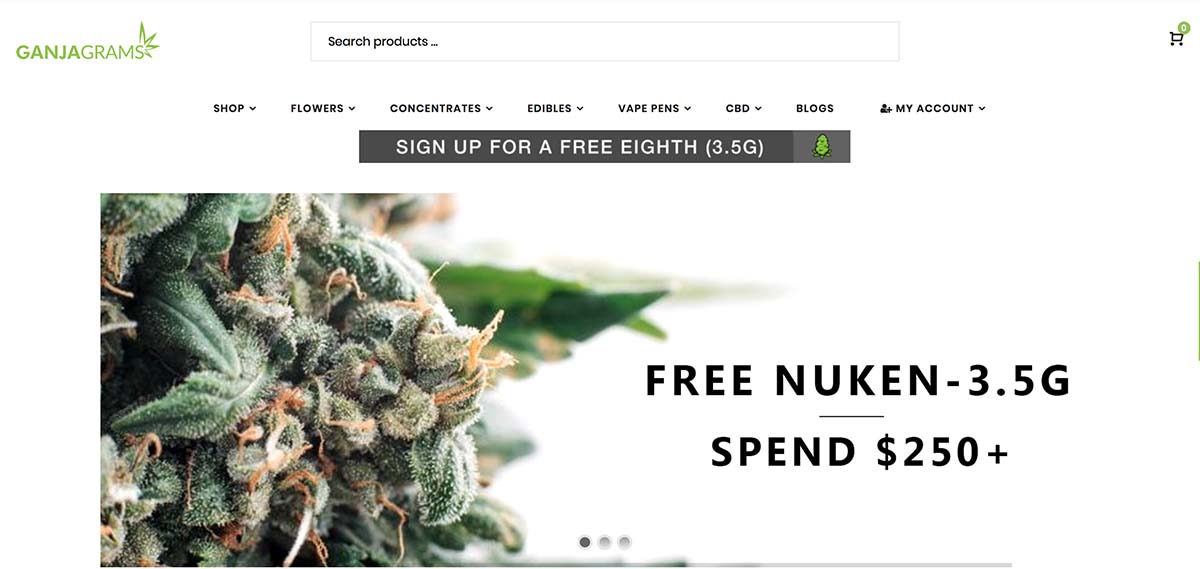Screen dimensions: 1200x569
Task: Click the green bud icon in signup banner
Action: [821, 147]
